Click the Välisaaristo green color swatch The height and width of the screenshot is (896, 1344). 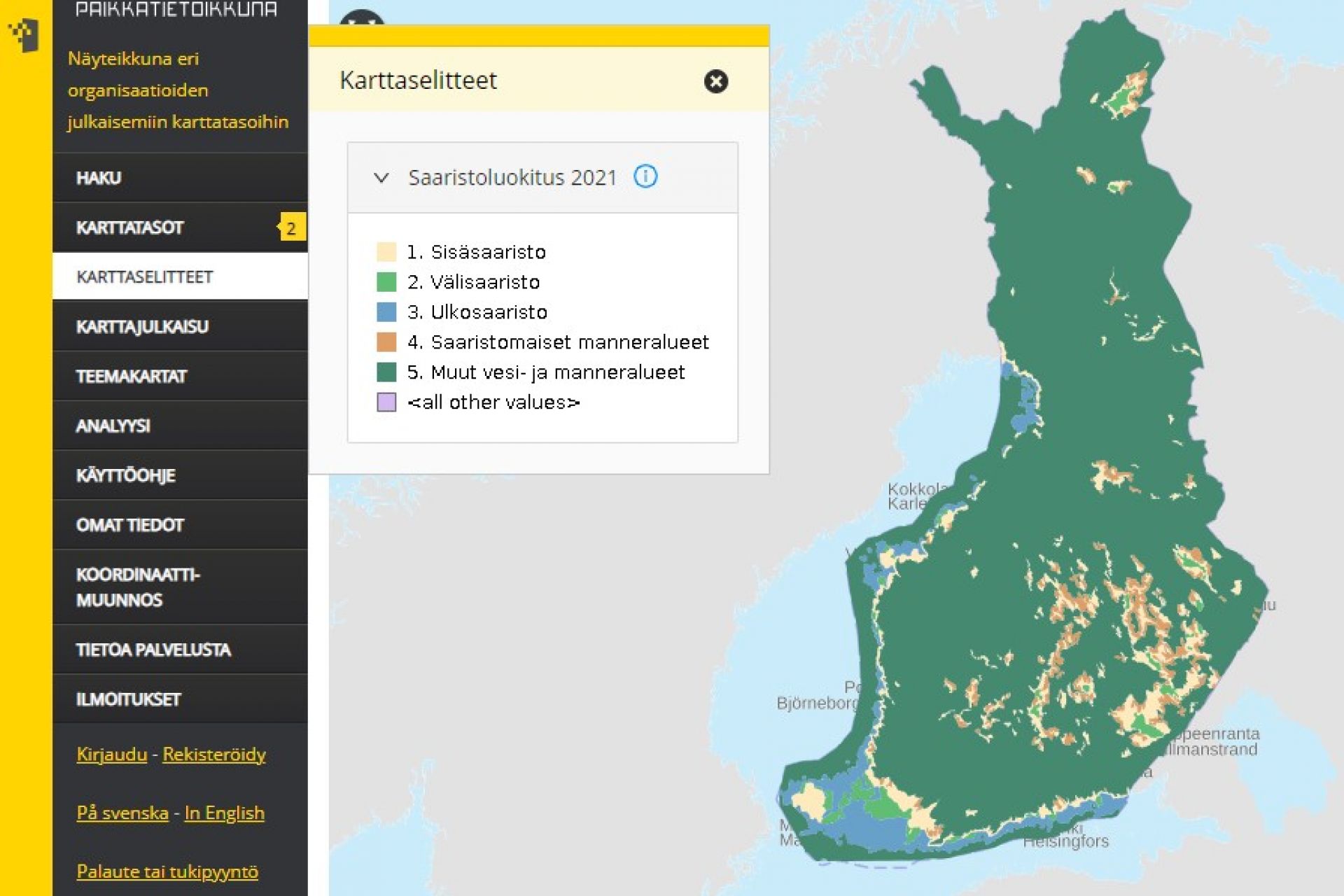[x=386, y=282]
